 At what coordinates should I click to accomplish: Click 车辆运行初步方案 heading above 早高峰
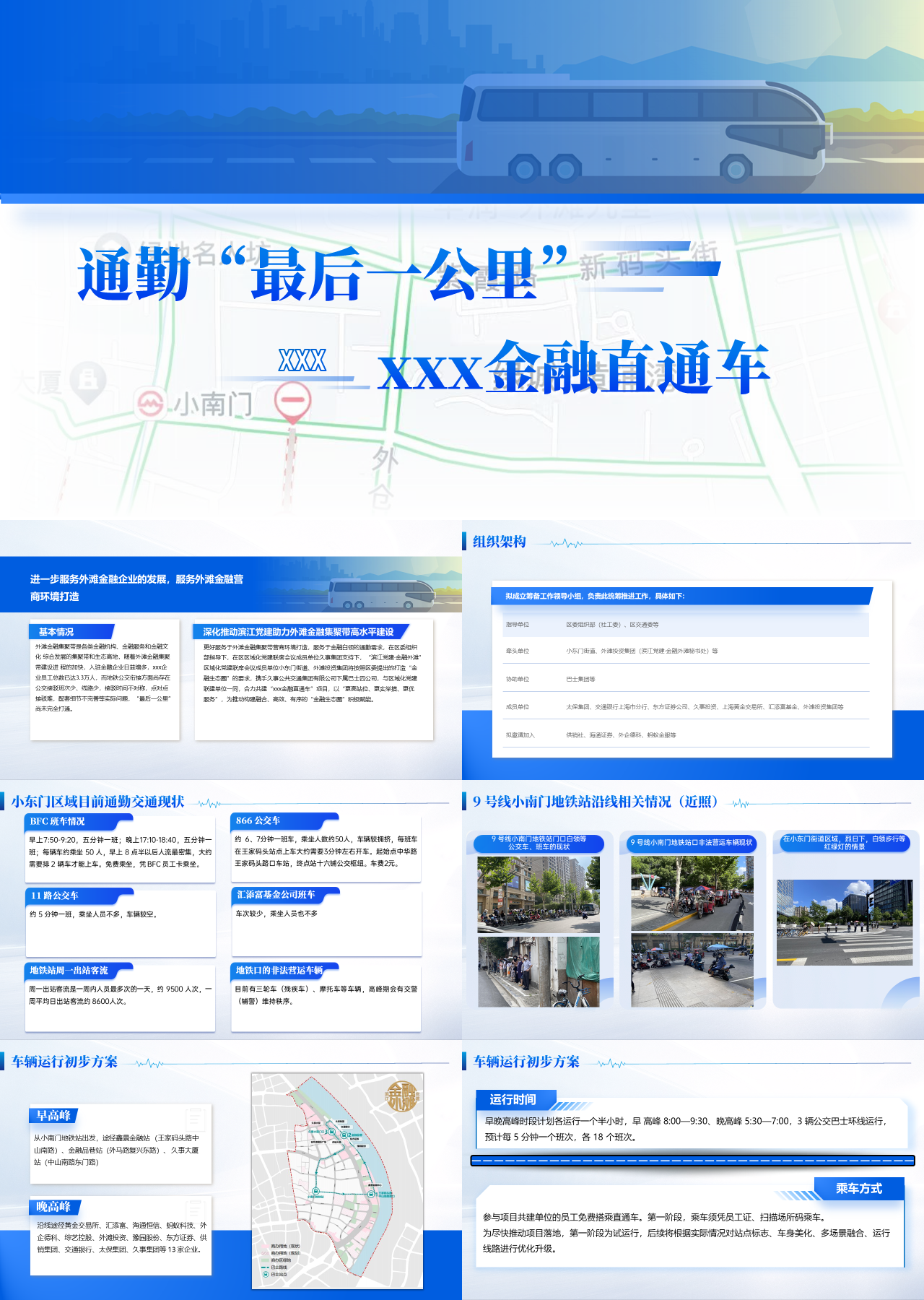tap(64, 1062)
